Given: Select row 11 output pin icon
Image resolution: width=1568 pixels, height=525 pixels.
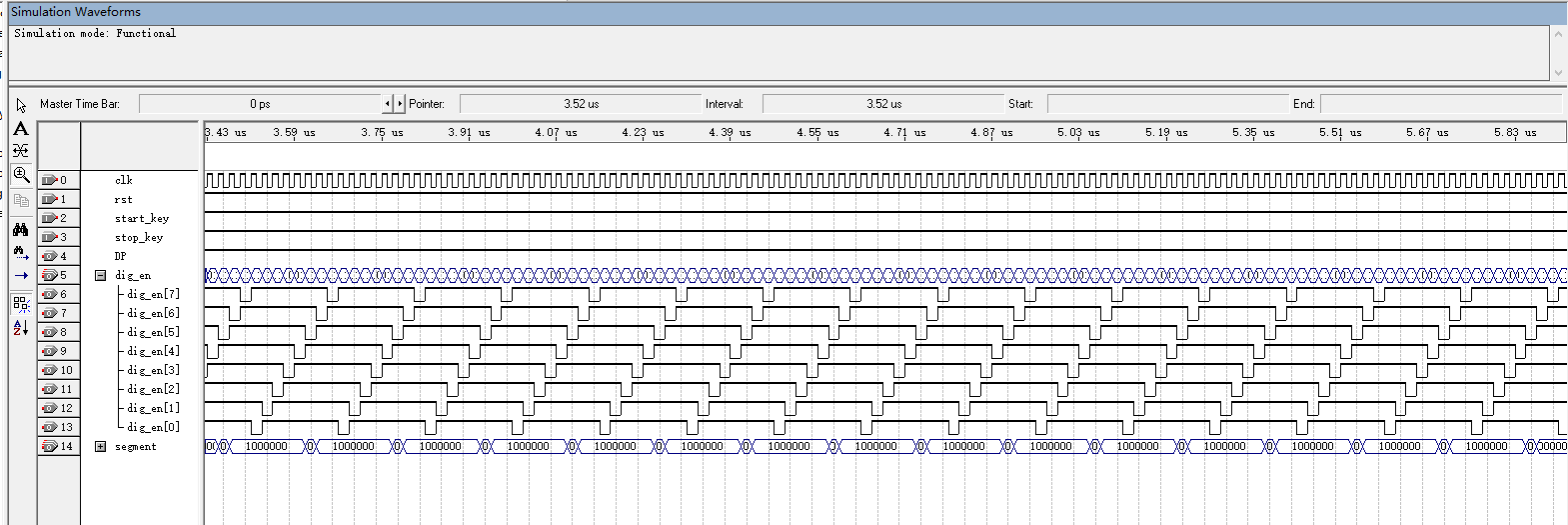Looking at the screenshot, I should (50, 389).
